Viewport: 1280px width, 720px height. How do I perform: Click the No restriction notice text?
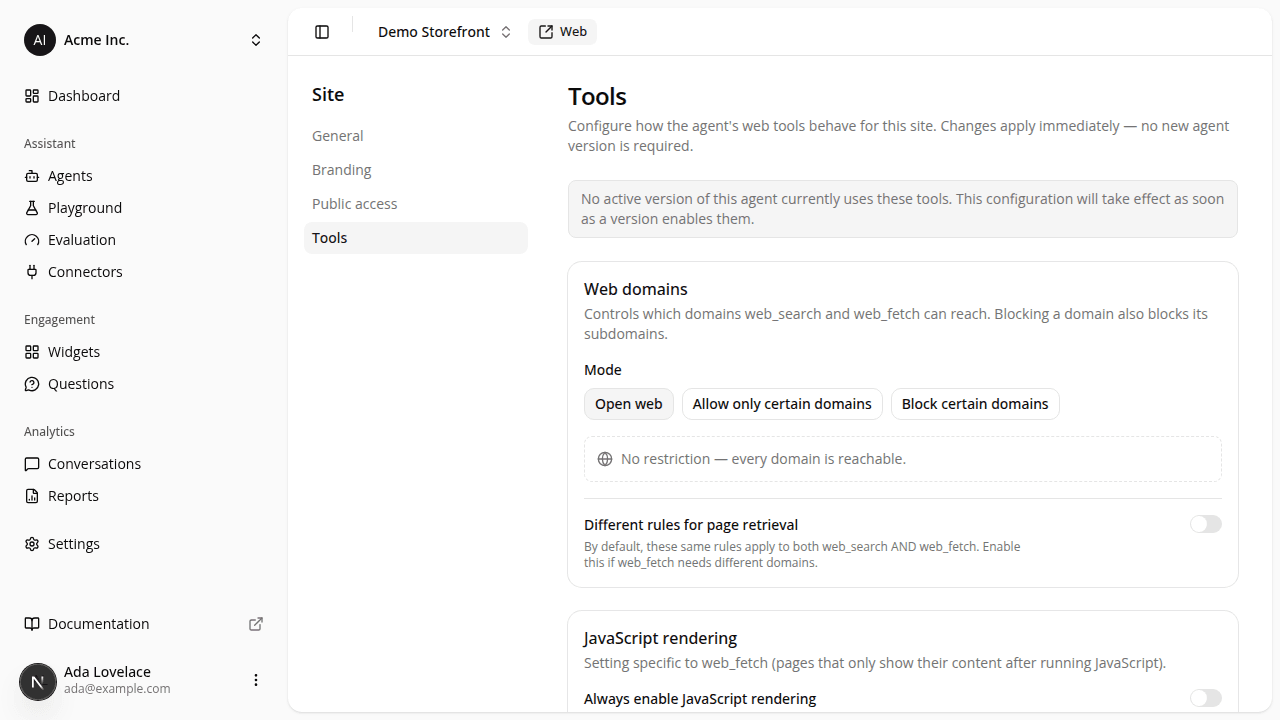(763, 459)
